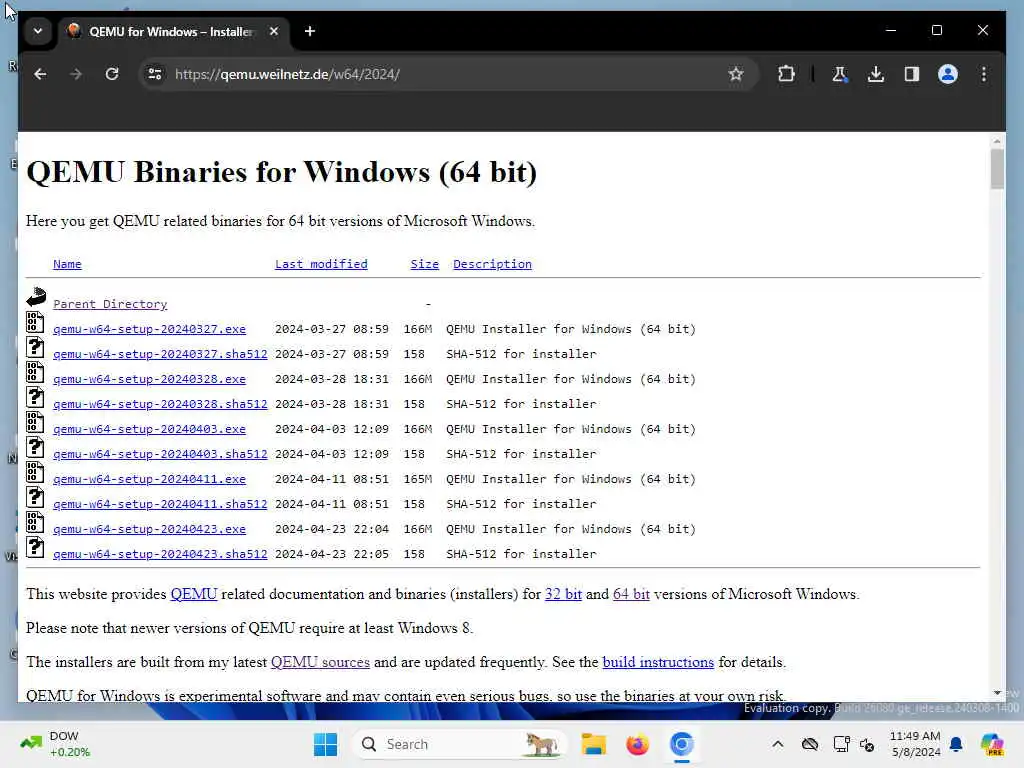Image resolution: width=1024 pixels, height=768 pixels.
Task: Download qemu-w64-setup-20240403.exe
Action: click(x=150, y=429)
